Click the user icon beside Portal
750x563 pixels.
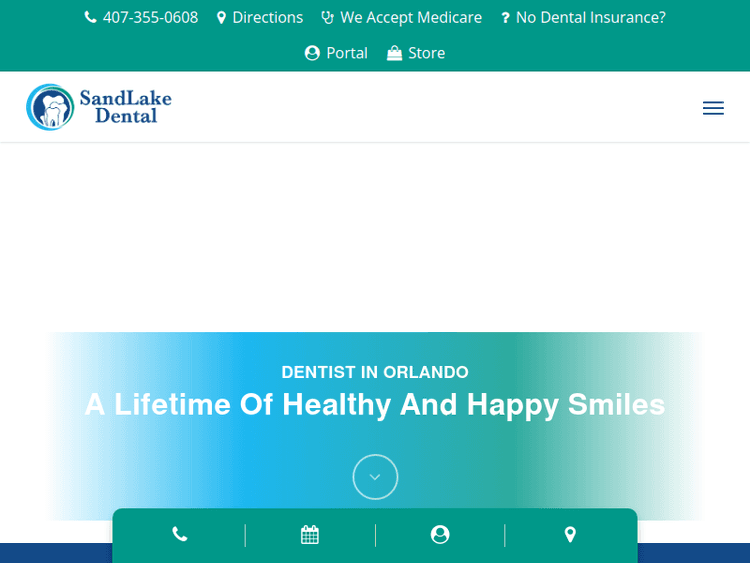(x=312, y=53)
